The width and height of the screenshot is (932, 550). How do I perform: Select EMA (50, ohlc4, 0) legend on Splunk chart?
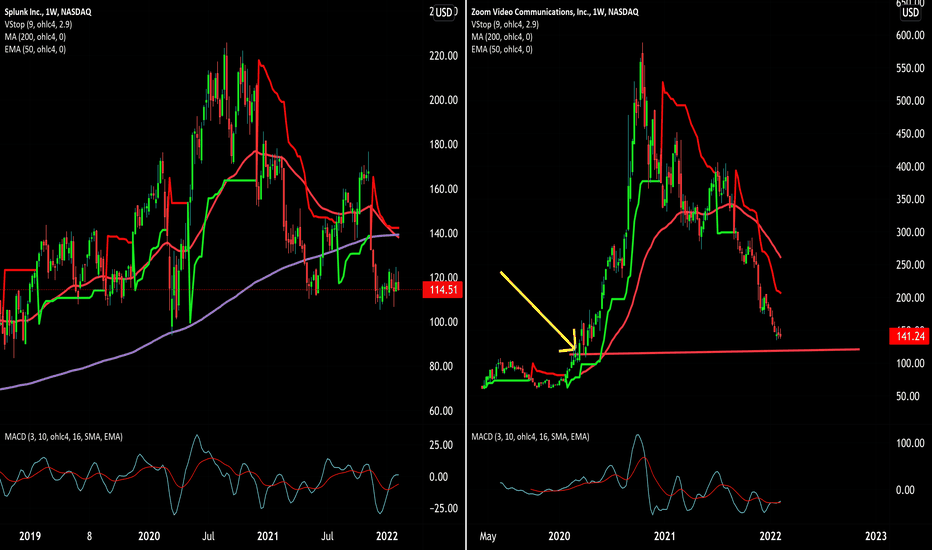tap(35, 49)
